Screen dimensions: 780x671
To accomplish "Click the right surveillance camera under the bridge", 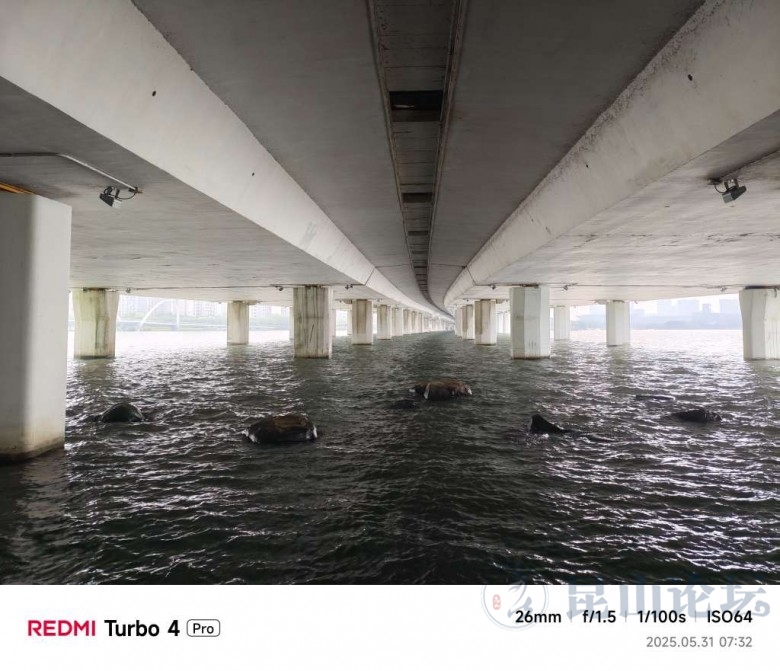I will pos(730,190).
